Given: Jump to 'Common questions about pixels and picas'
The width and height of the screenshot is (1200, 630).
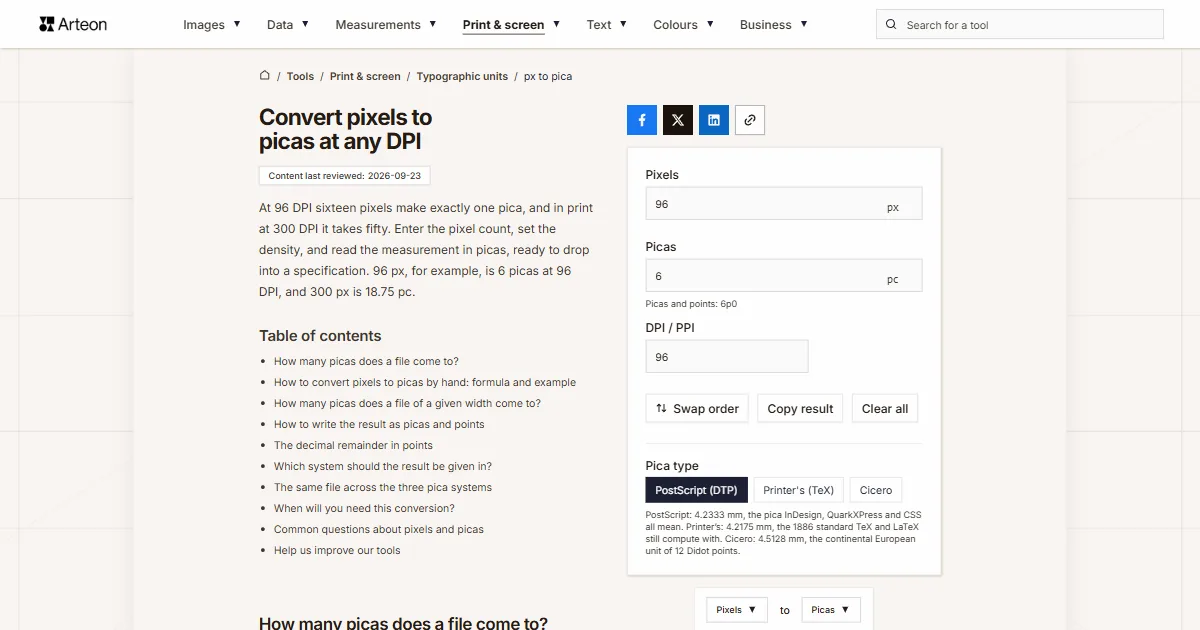Looking at the screenshot, I should coord(379,529).
